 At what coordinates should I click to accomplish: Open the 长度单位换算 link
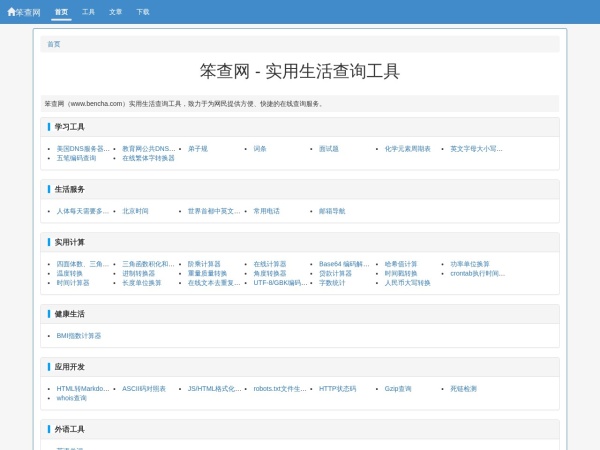click(142, 283)
